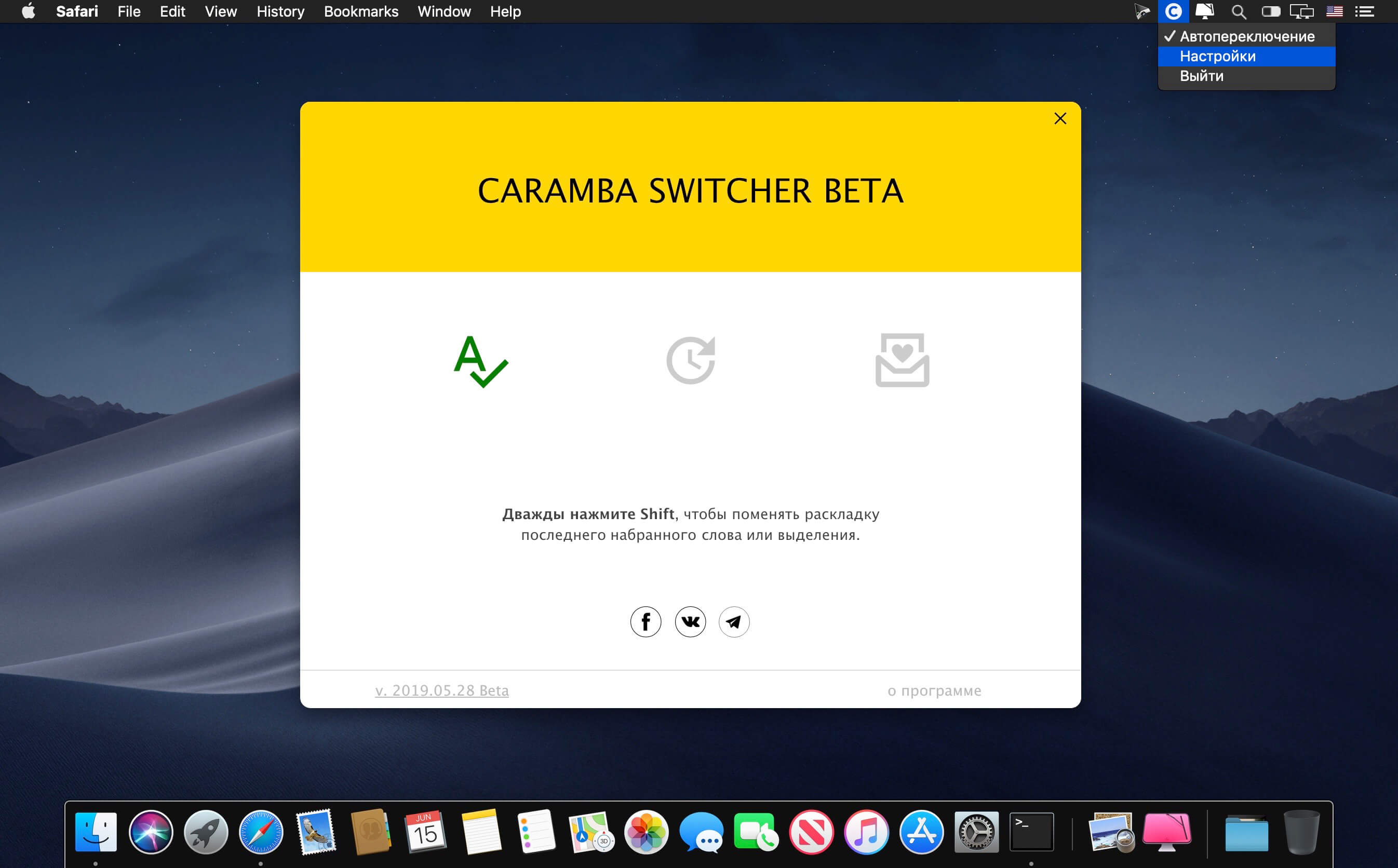Open Maps in the Dock
Viewport: 1398px width, 868px height.
click(591, 832)
